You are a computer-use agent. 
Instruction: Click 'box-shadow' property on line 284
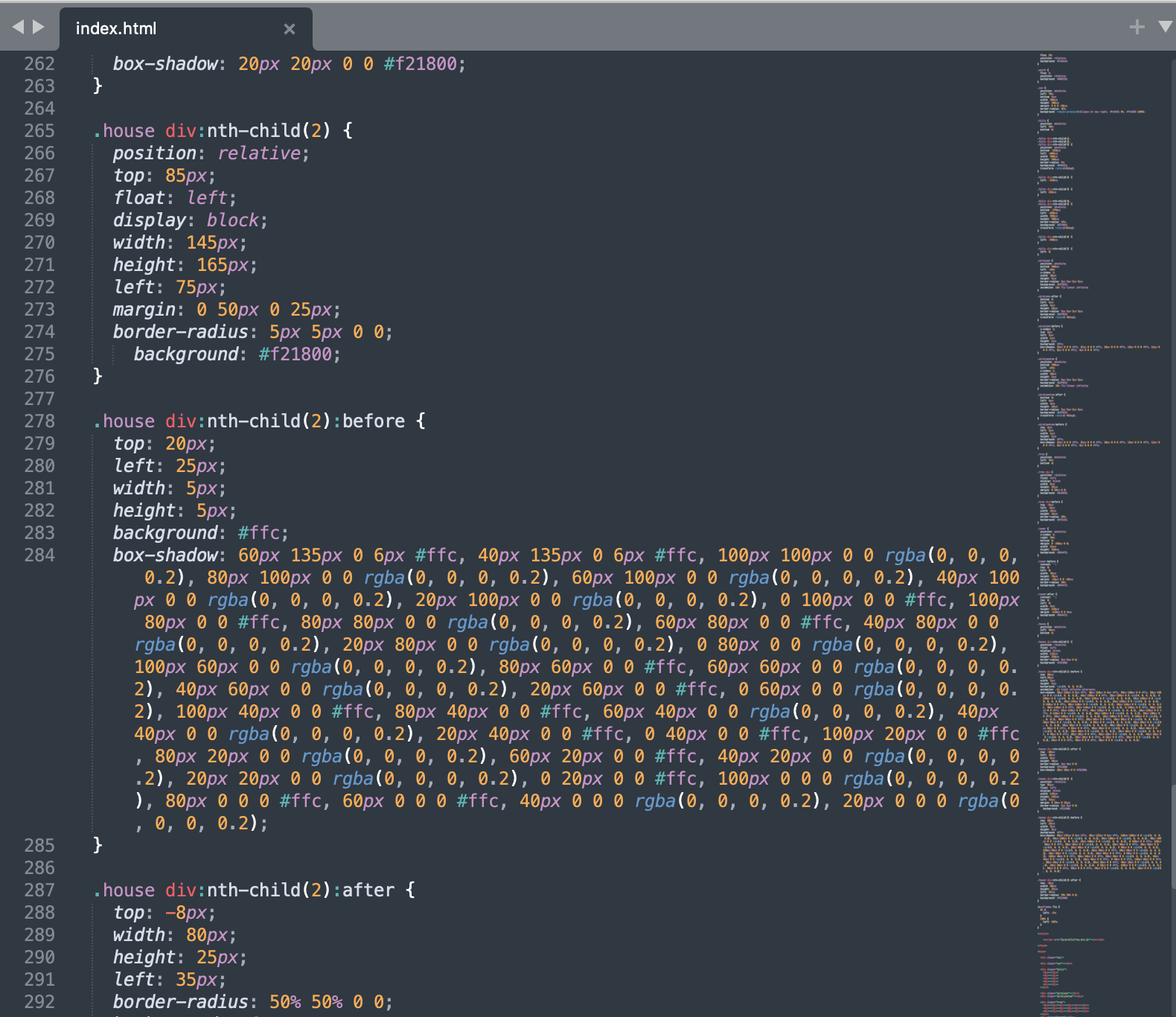(165, 555)
